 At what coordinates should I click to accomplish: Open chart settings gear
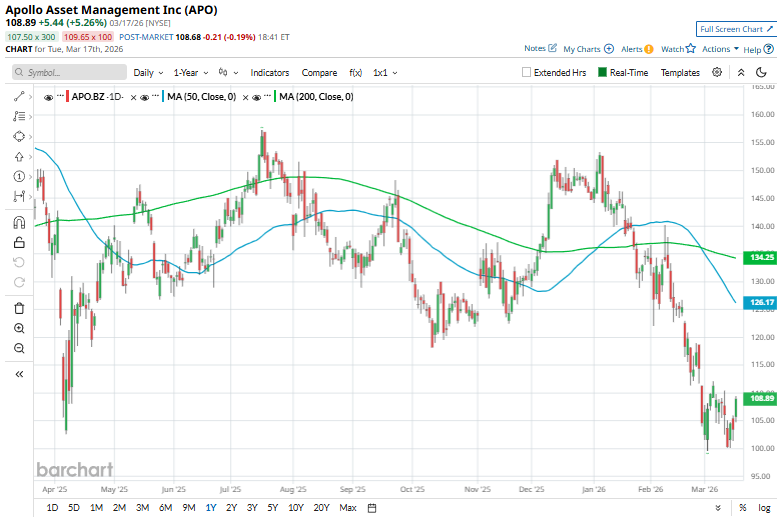pyautogui.click(x=717, y=72)
